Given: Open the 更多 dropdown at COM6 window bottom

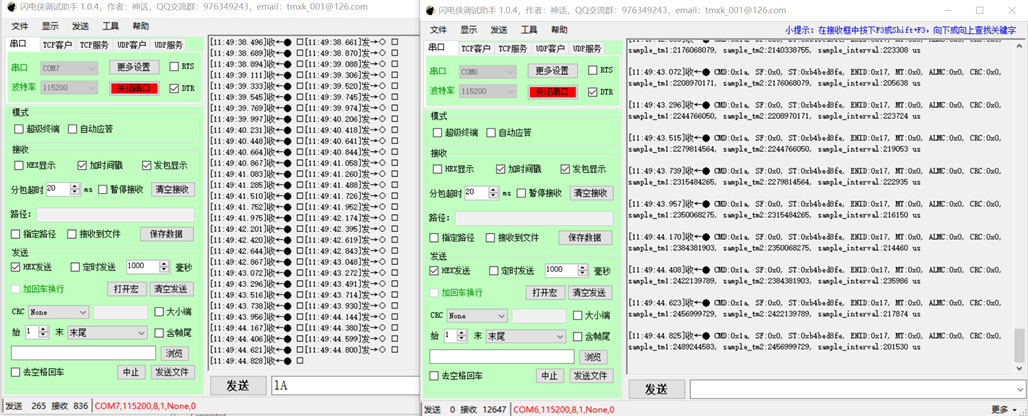Looking at the screenshot, I should pyautogui.click(x=1006, y=409).
